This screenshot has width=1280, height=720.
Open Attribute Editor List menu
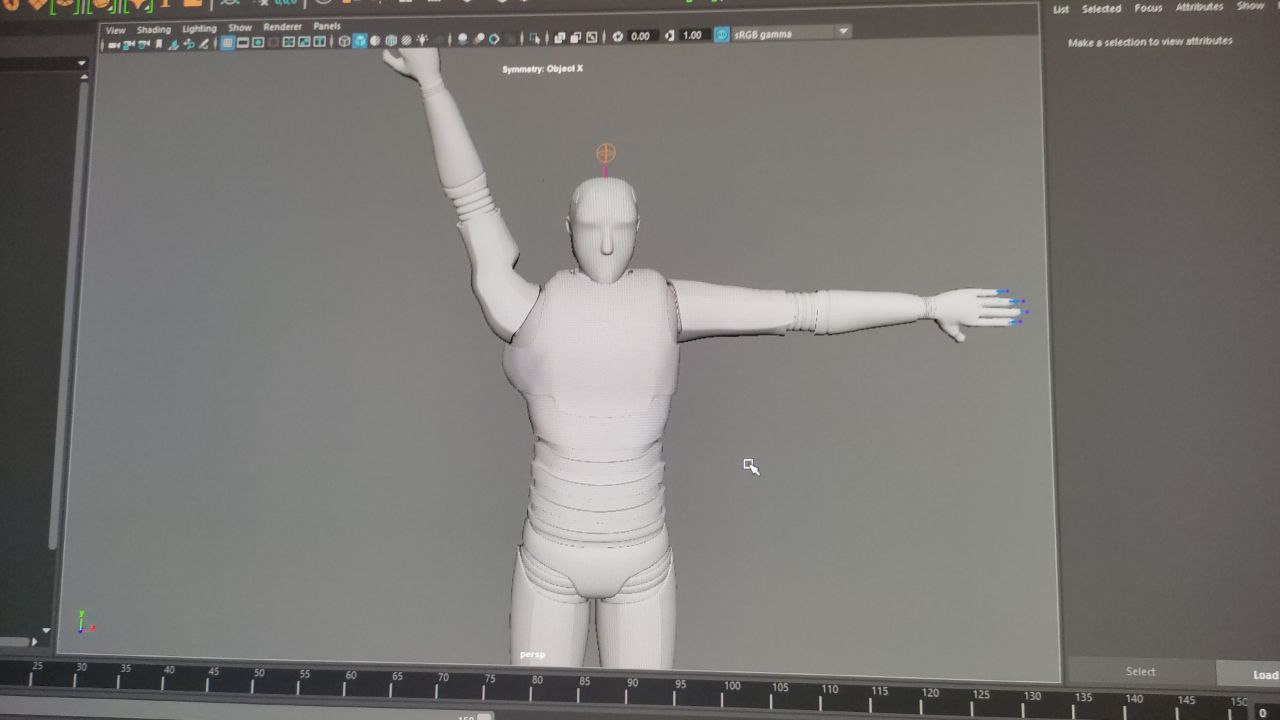tap(1061, 9)
